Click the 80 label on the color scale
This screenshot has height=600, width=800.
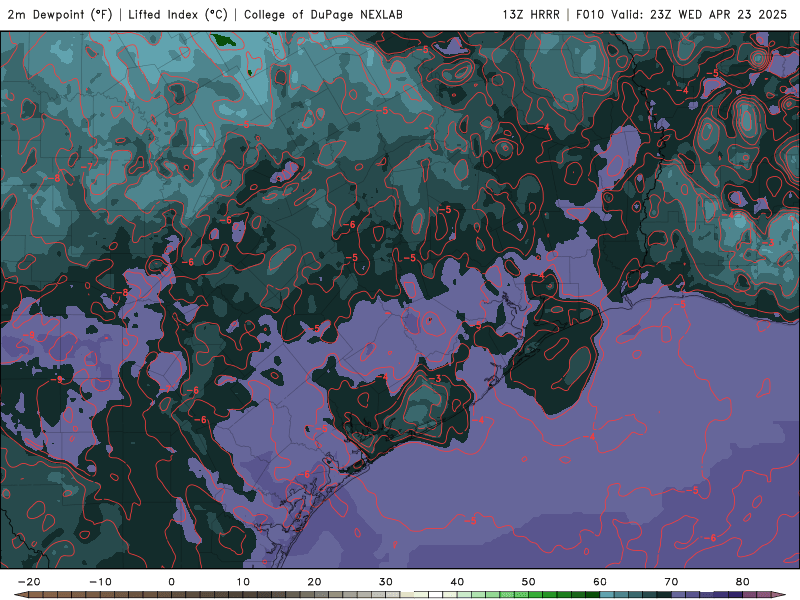click(x=743, y=582)
